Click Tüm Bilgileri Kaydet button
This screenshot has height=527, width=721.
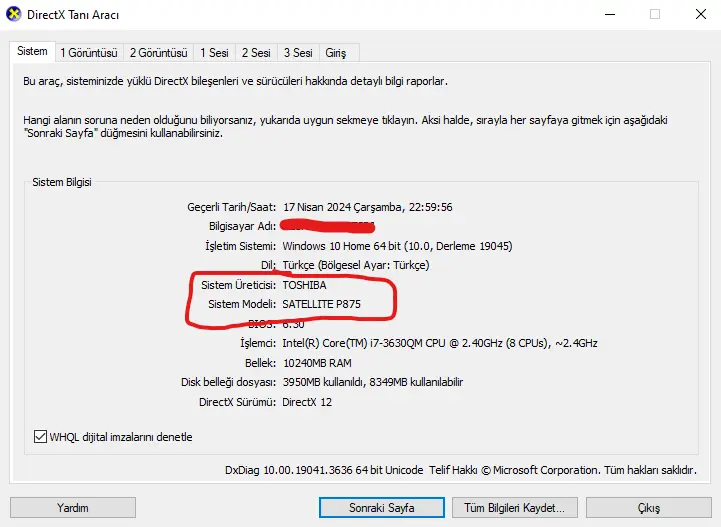coord(515,508)
